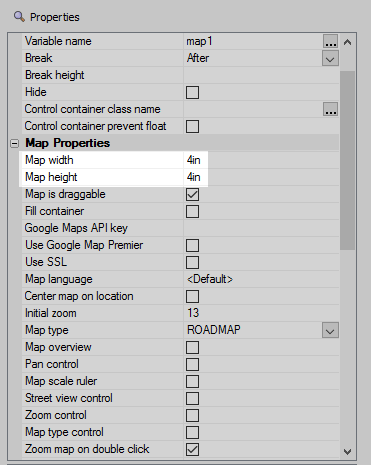Click the scrollbar down arrow
Screen dimensions: 371x465
[347, 452]
